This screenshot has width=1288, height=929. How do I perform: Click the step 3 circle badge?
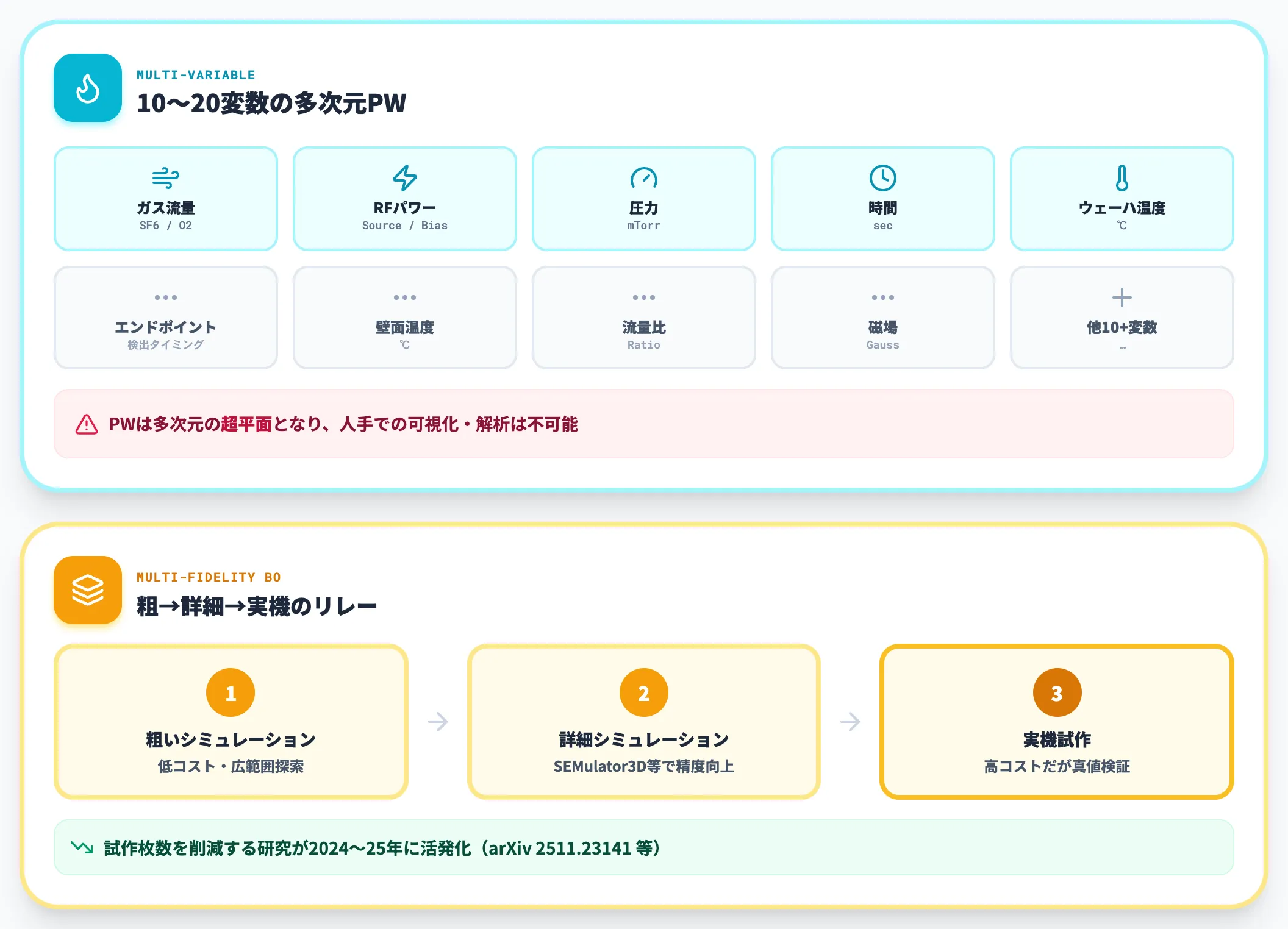1057,693
